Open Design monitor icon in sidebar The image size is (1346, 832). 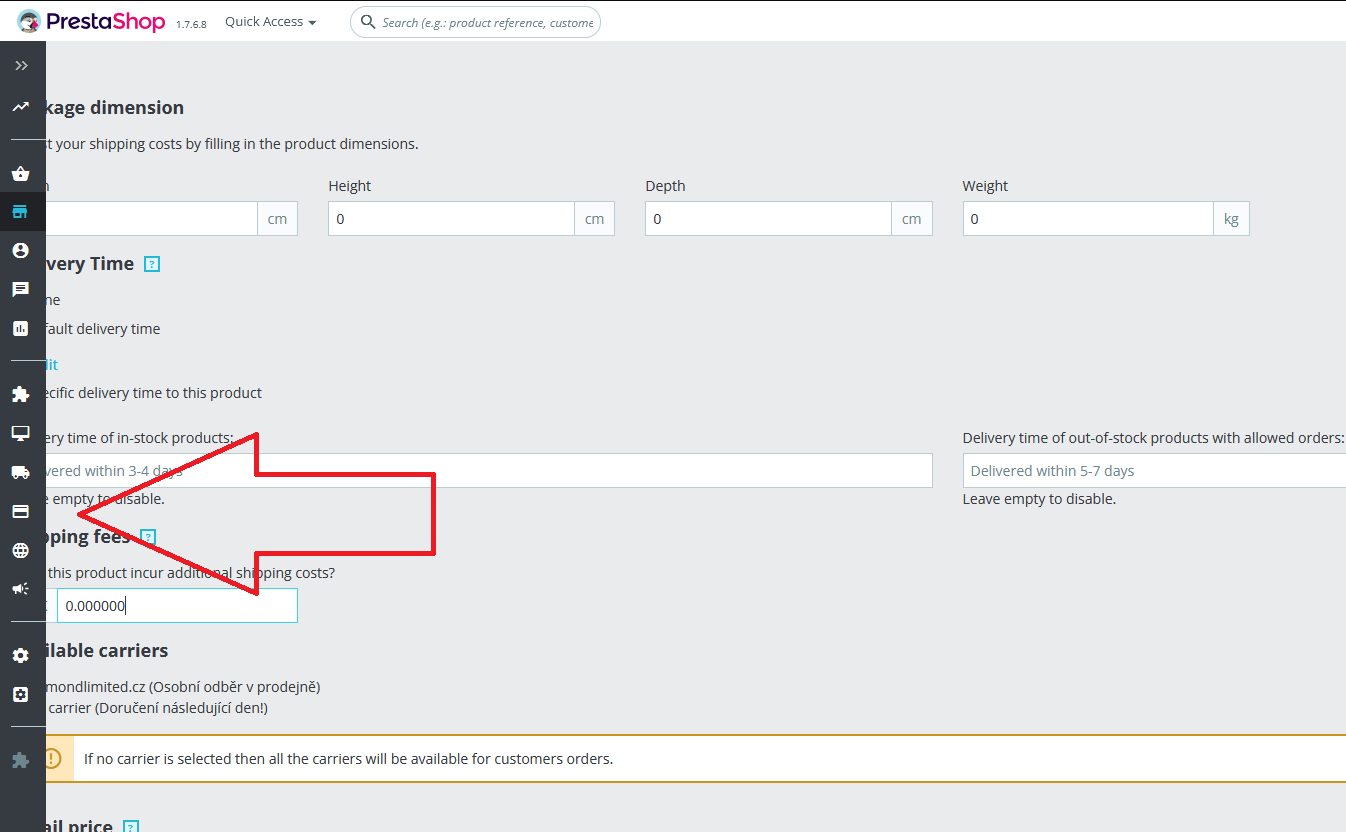pyautogui.click(x=21, y=433)
